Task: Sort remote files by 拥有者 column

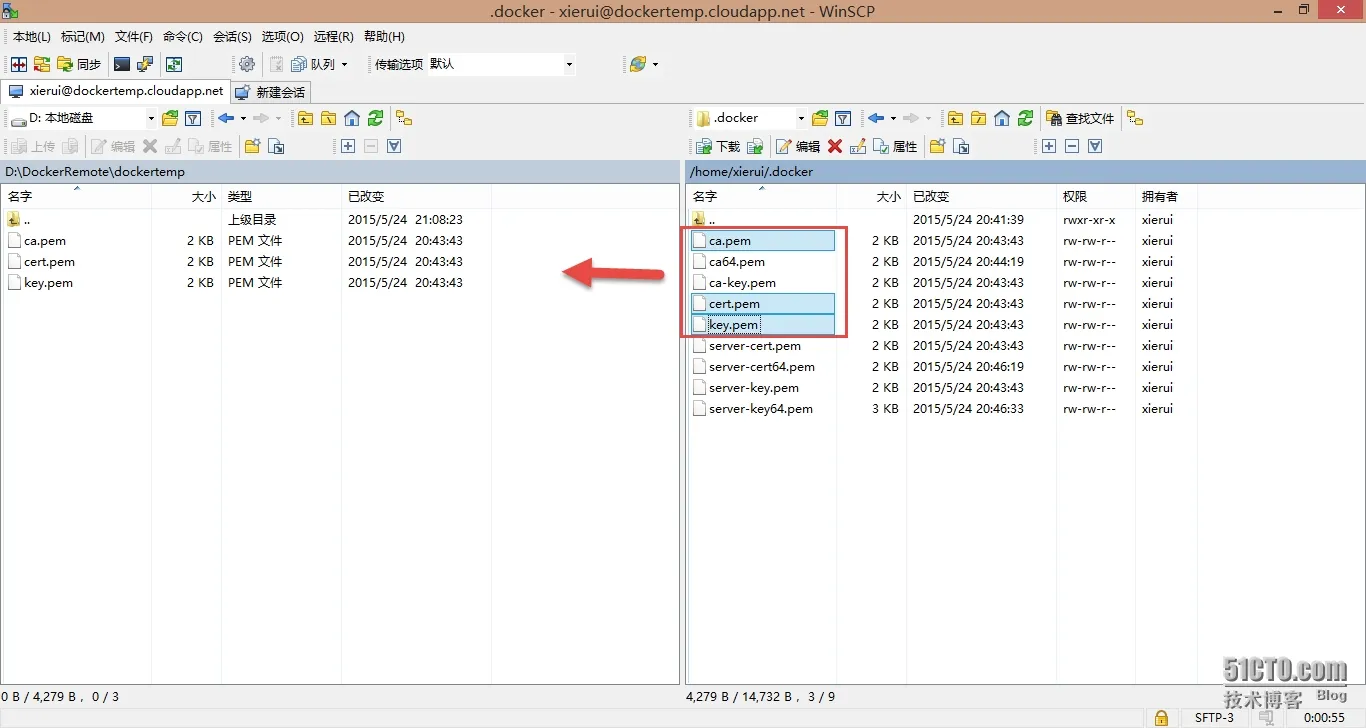Action: tap(1166, 197)
